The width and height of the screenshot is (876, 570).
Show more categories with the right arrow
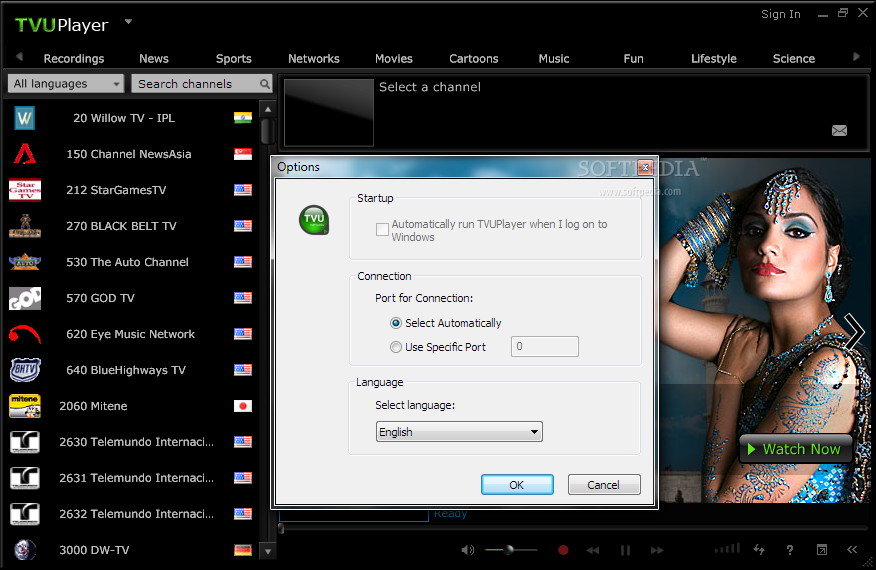click(x=856, y=56)
